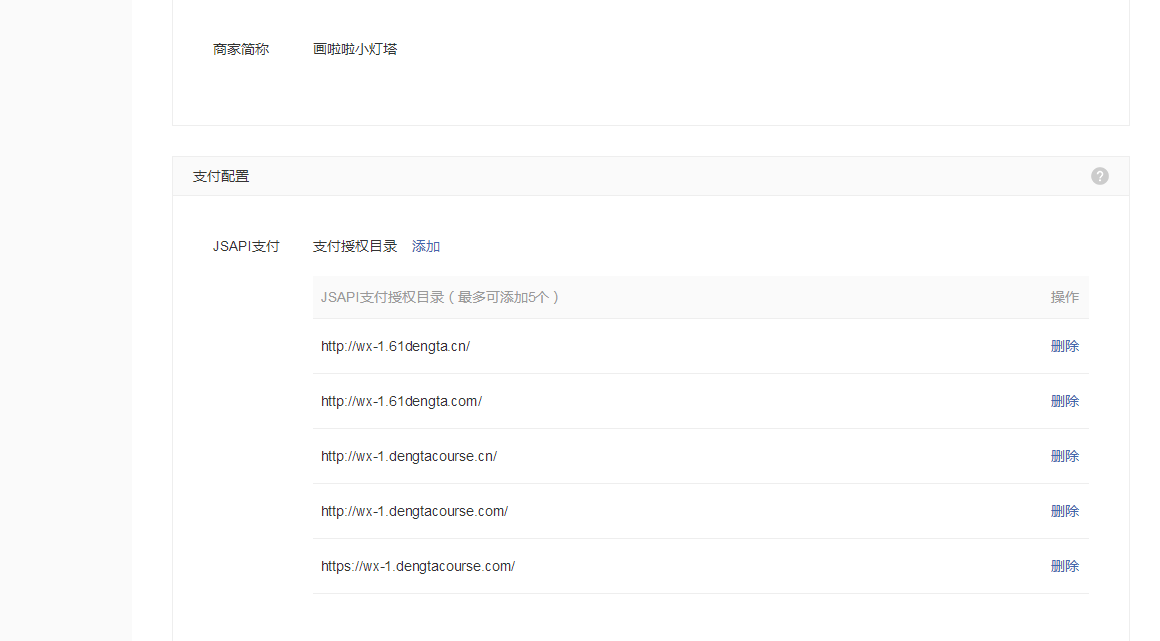Select the URL text http://wx-1.dengtacourse.cn/
This screenshot has width=1160, height=641.
coord(408,456)
